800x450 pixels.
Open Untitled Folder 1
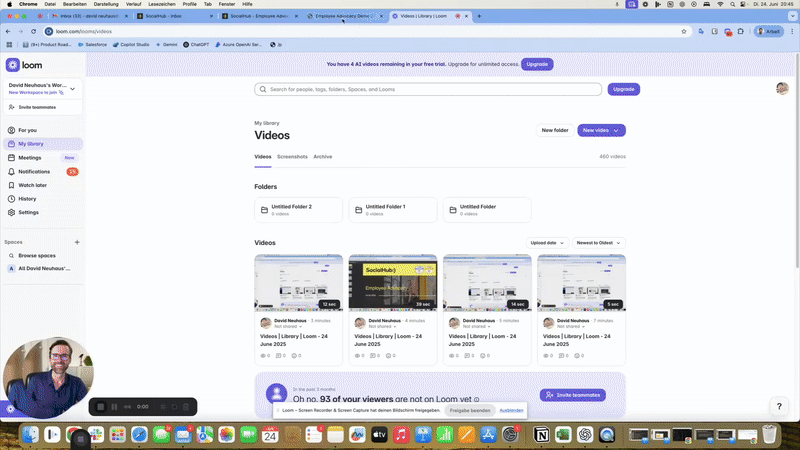coord(393,210)
